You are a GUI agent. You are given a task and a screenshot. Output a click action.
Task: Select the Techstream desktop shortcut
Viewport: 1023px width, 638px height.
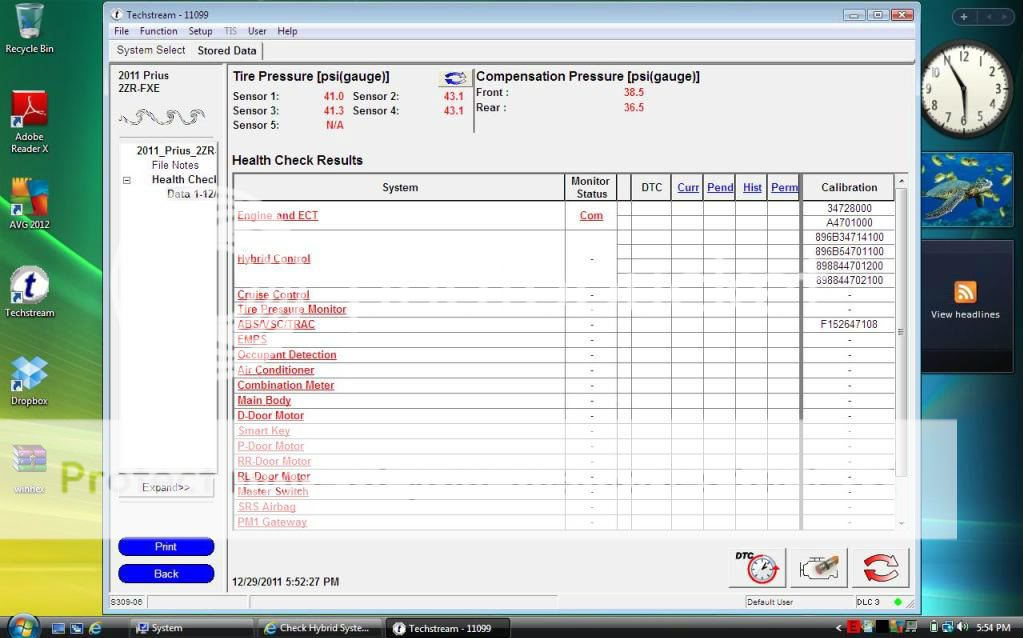coord(29,292)
